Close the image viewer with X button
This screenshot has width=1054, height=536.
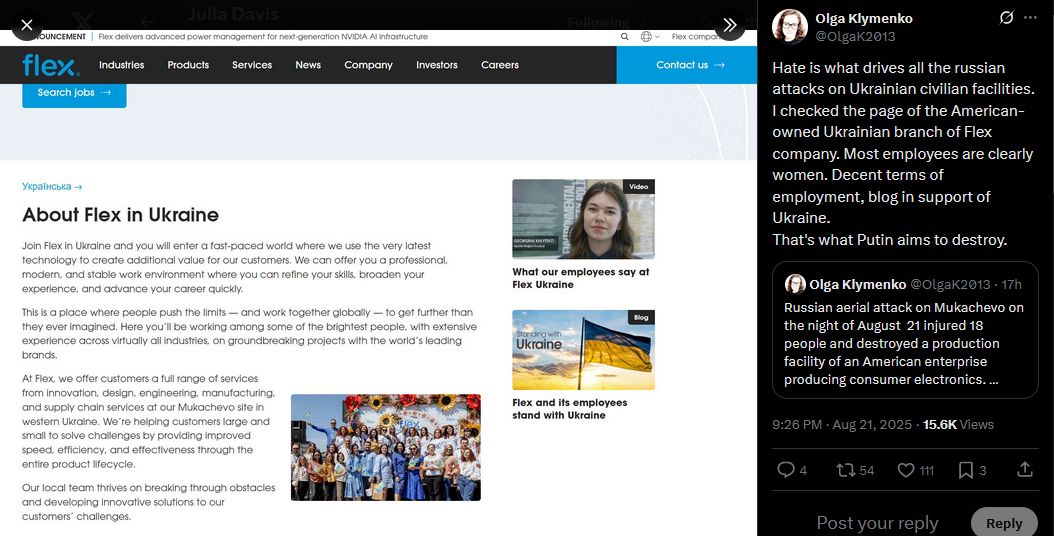pos(27,26)
